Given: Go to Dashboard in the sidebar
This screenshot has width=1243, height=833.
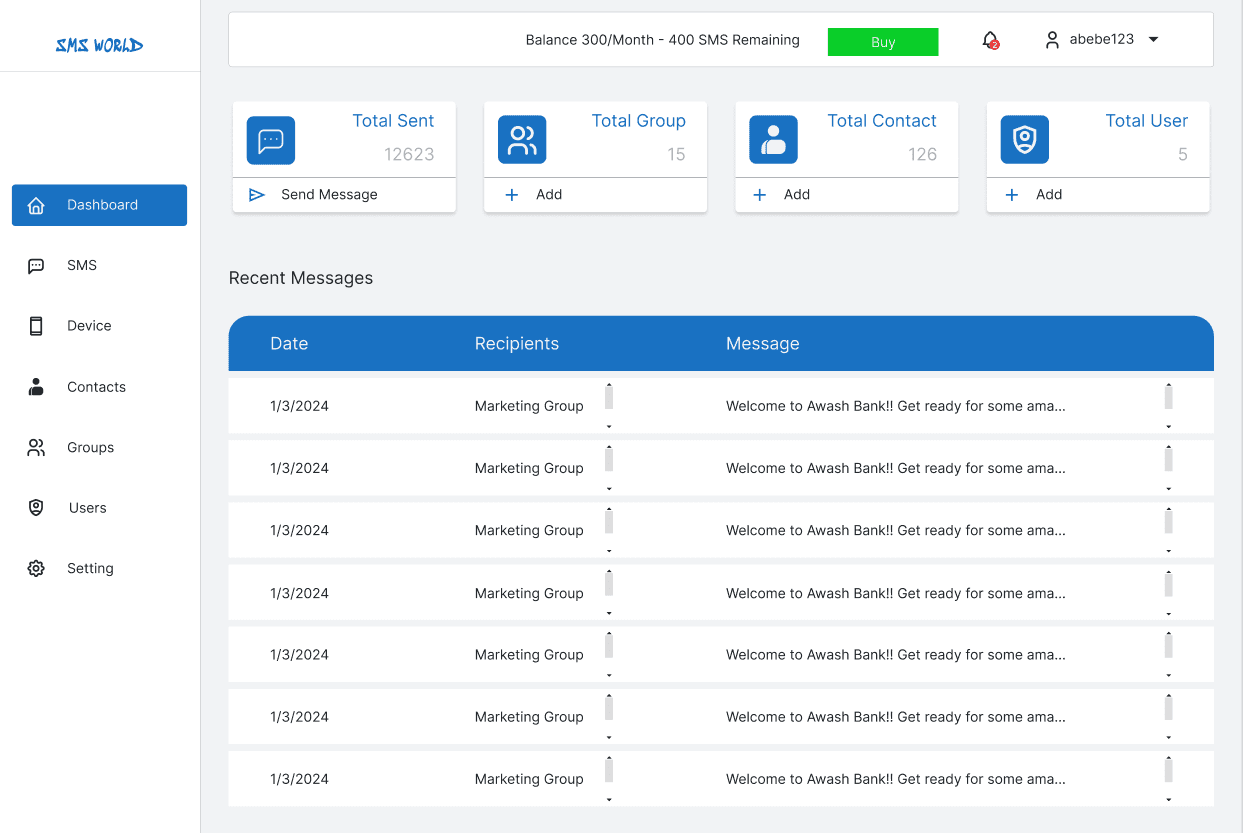Looking at the screenshot, I should [x=99, y=205].
